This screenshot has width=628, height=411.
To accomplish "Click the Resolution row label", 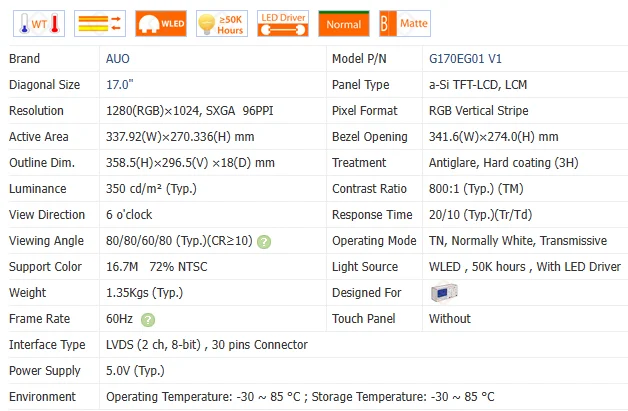I will (36, 111).
